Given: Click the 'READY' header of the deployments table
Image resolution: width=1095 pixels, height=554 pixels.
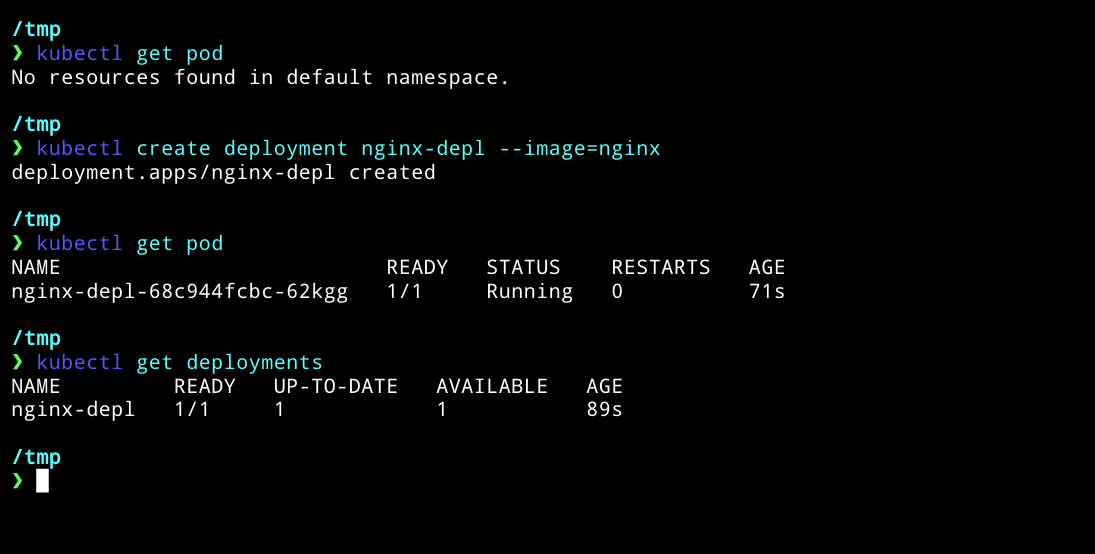Looking at the screenshot, I should pos(205,386).
